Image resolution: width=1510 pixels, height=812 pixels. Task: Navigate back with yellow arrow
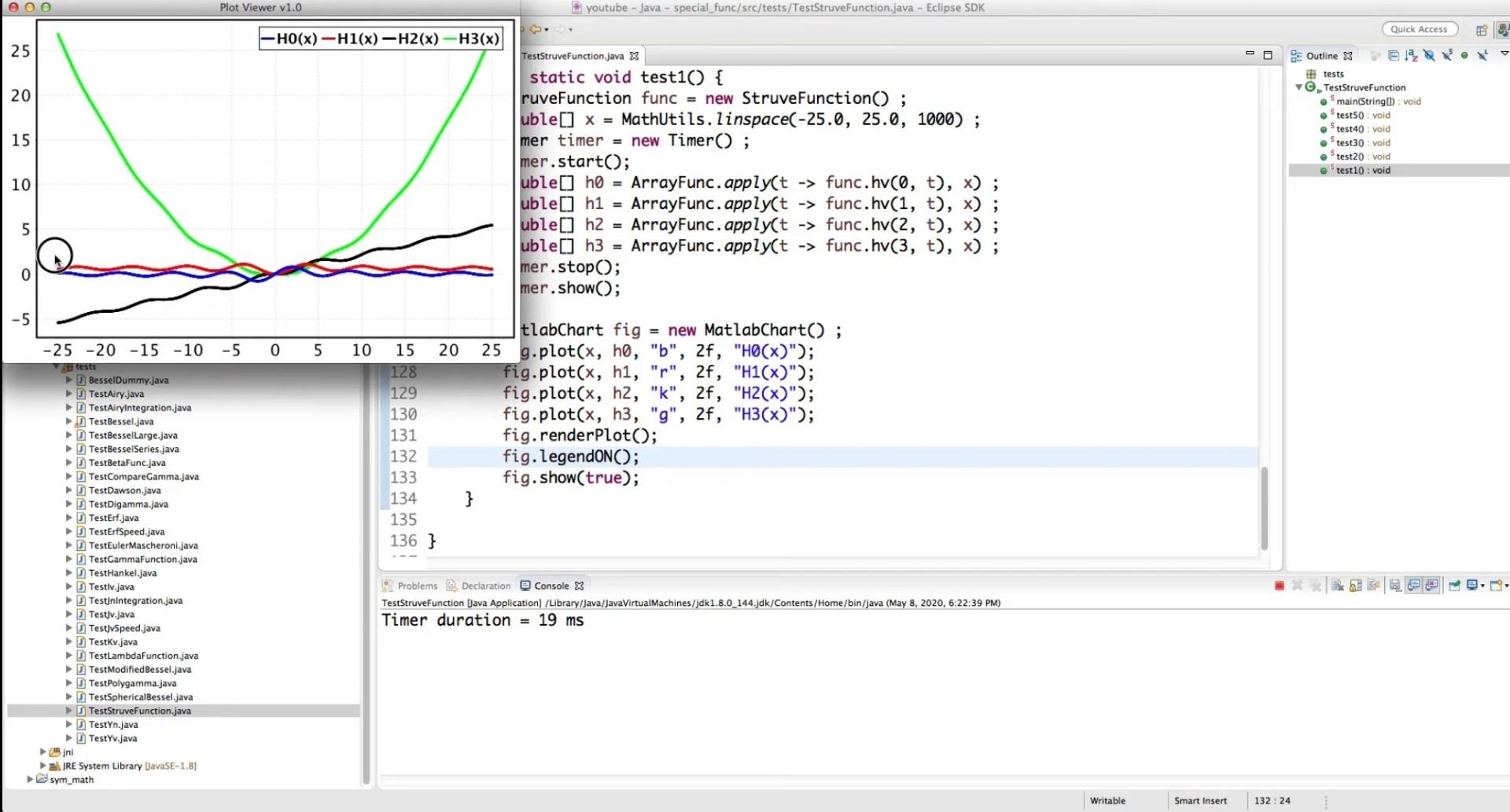(x=536, y=29)
